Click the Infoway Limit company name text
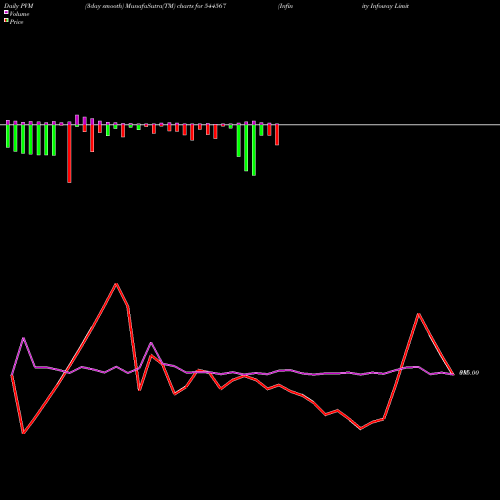The image size is (500, 500). pyautogui.click(x=385, y=6)
